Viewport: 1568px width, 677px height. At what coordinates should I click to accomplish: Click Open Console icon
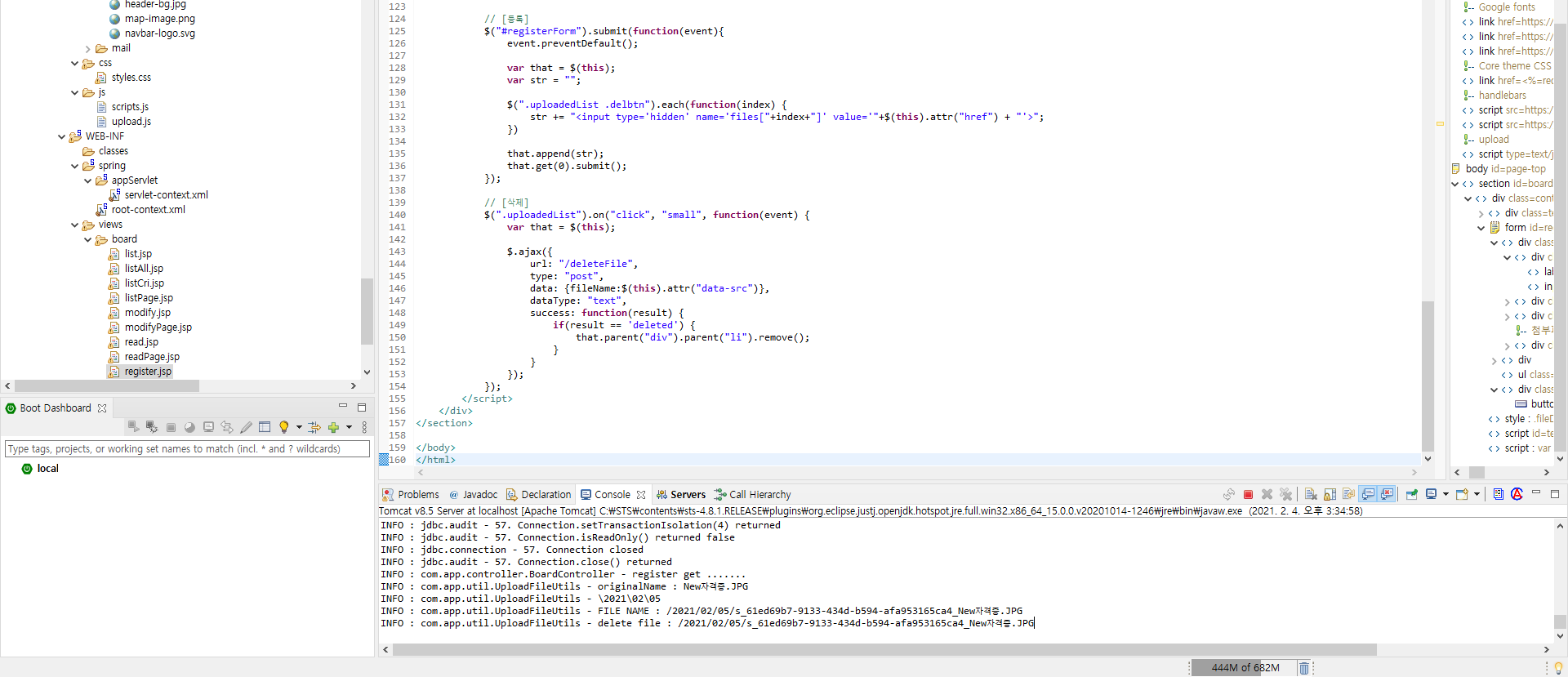pyautogui.click(x=1462, y=494)
